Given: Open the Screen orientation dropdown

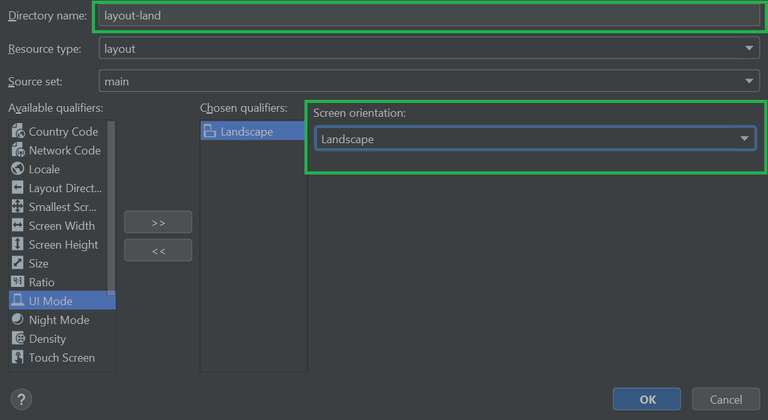Looking at the screenshot, I should [x=535, y=139].
